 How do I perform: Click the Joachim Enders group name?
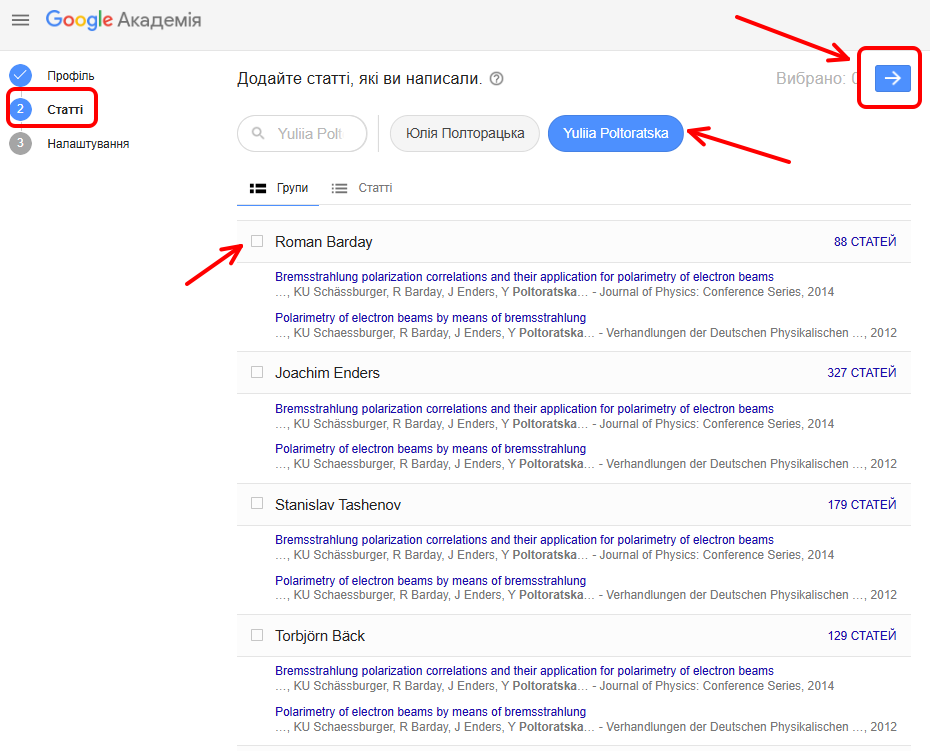[327, 373]
